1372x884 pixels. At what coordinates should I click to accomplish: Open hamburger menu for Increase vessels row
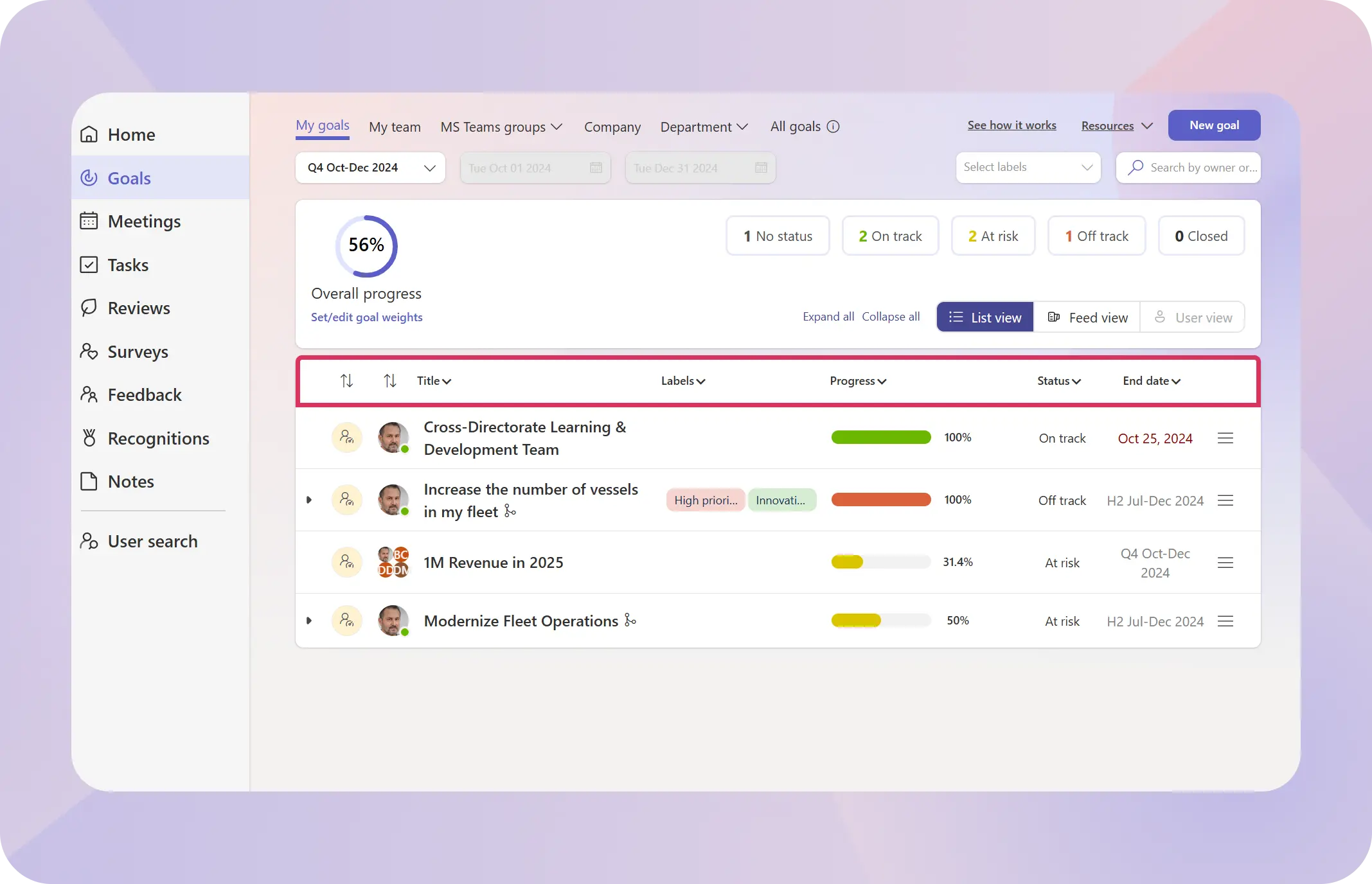click(1225, 500)
